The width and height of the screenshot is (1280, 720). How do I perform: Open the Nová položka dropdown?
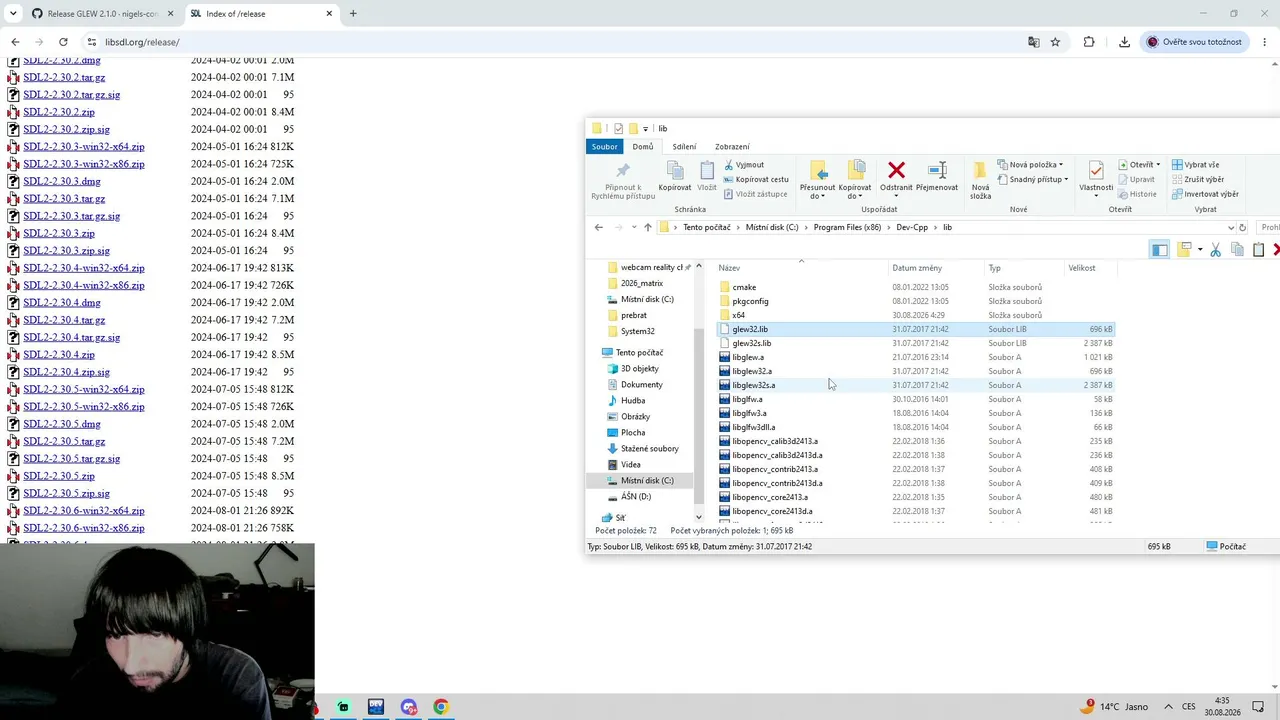coord(1030,165)
